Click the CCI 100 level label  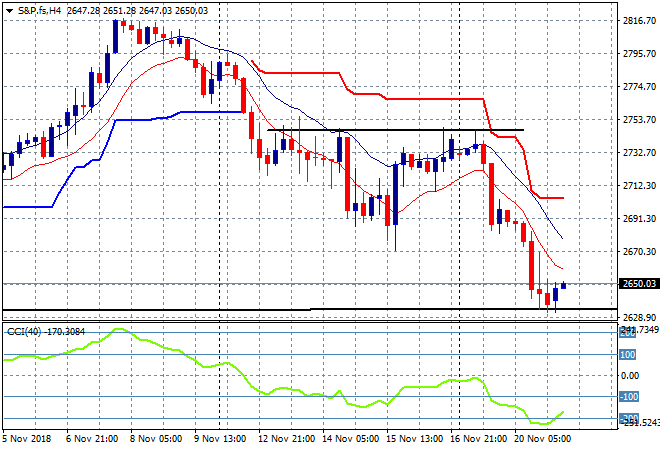click(x=627, y=354)
